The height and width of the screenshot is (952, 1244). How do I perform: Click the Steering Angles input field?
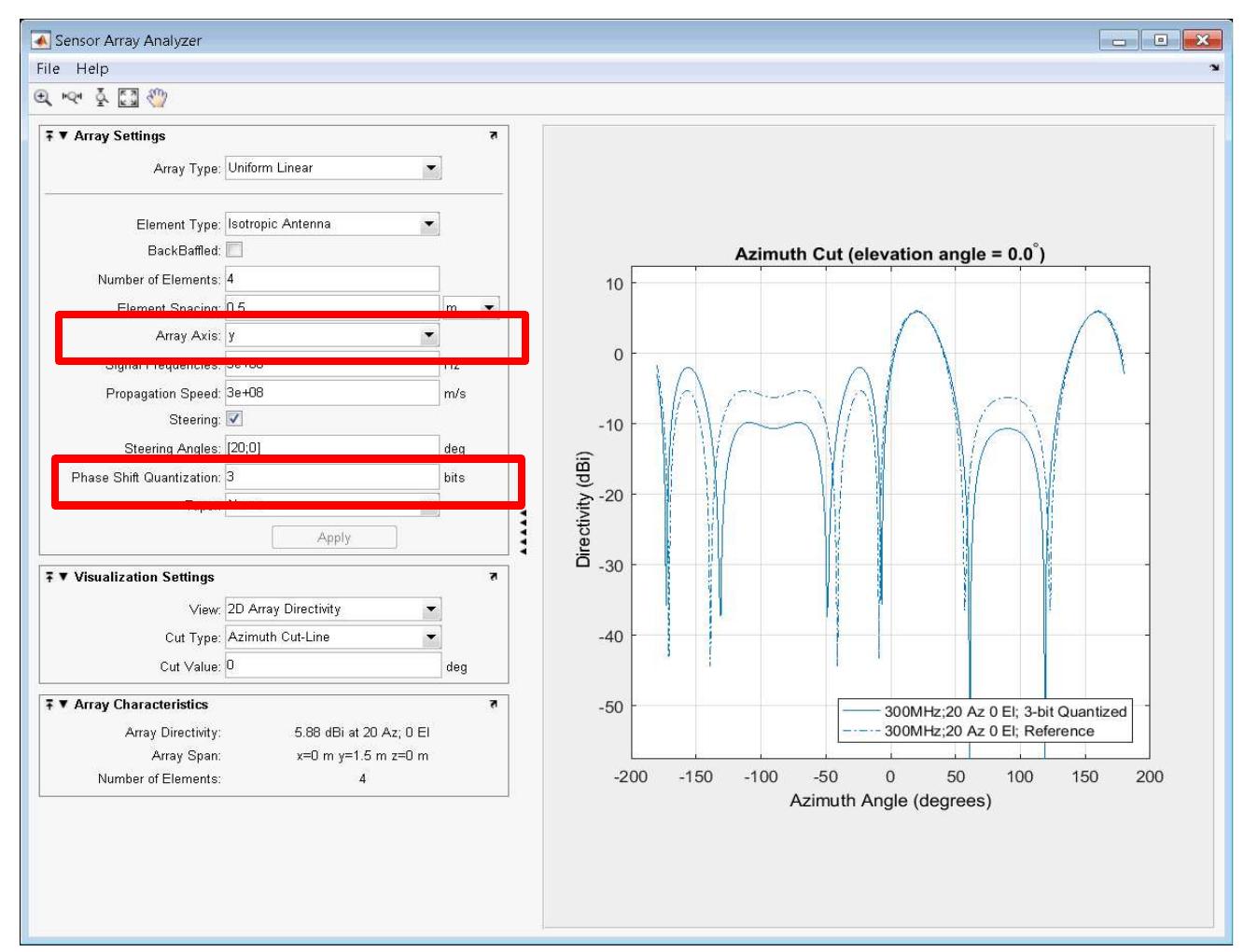click(x=327, y=443)
